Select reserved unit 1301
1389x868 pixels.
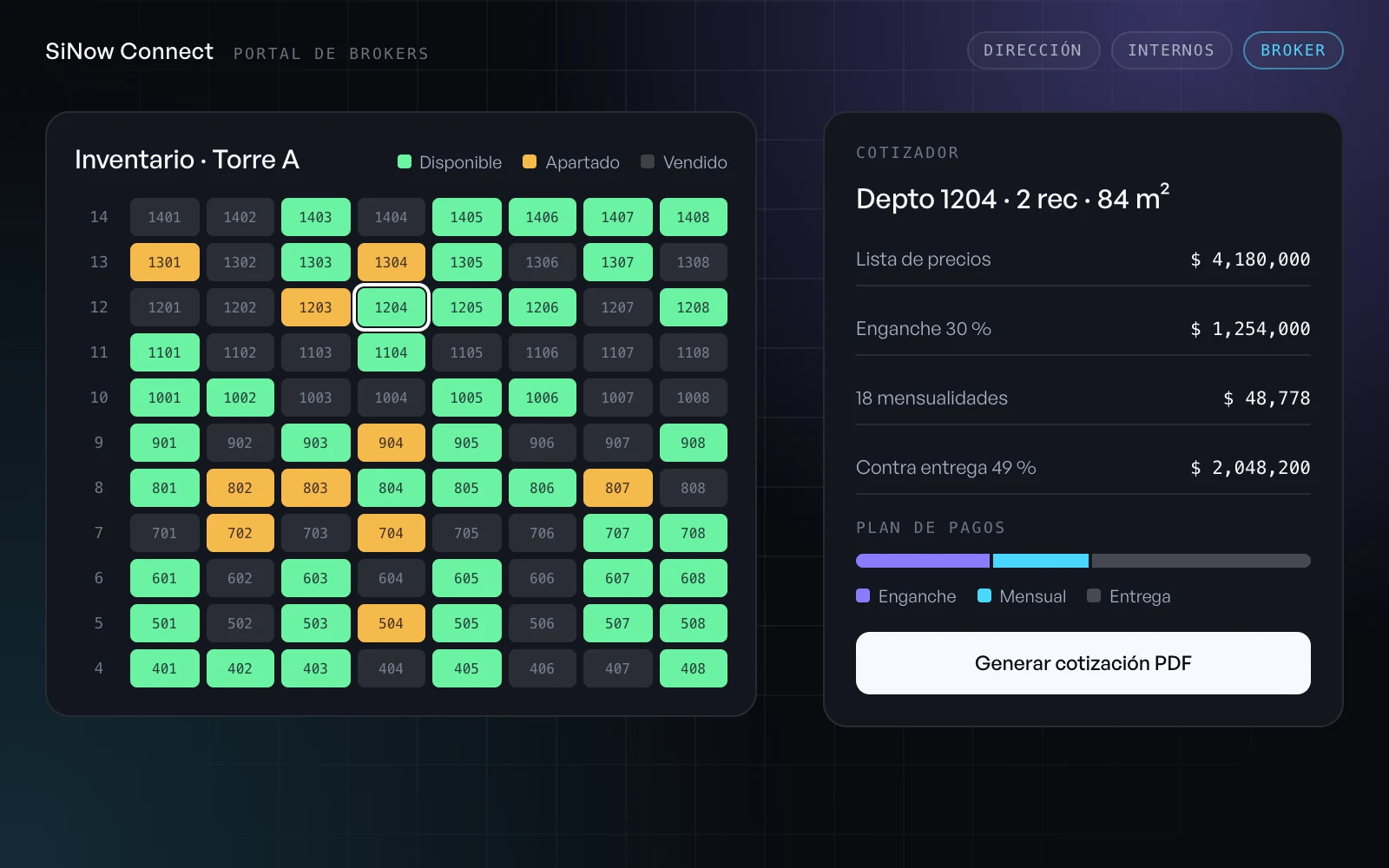[x=165, y=262]
